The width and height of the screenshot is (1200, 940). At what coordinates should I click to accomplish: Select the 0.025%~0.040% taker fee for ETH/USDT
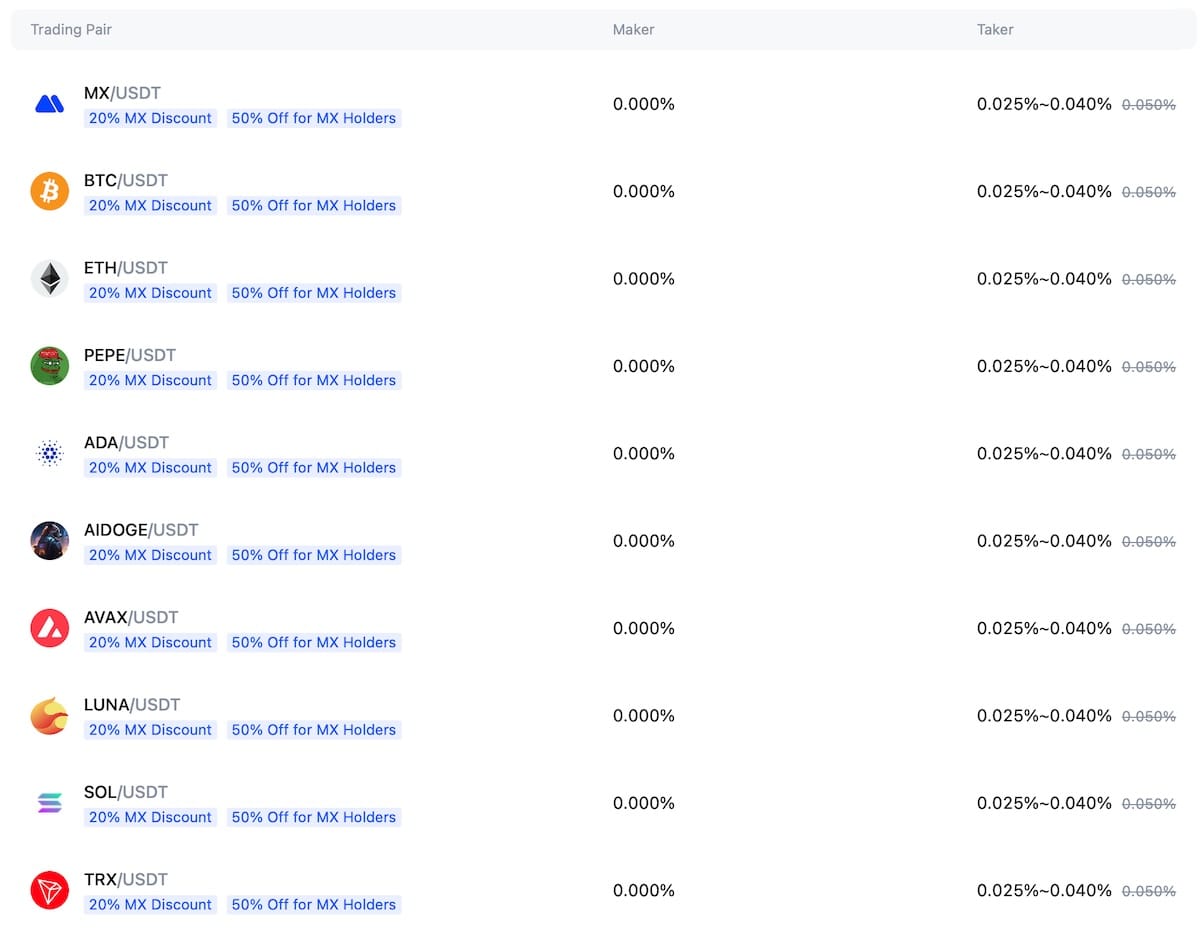tap(1044, 279)
